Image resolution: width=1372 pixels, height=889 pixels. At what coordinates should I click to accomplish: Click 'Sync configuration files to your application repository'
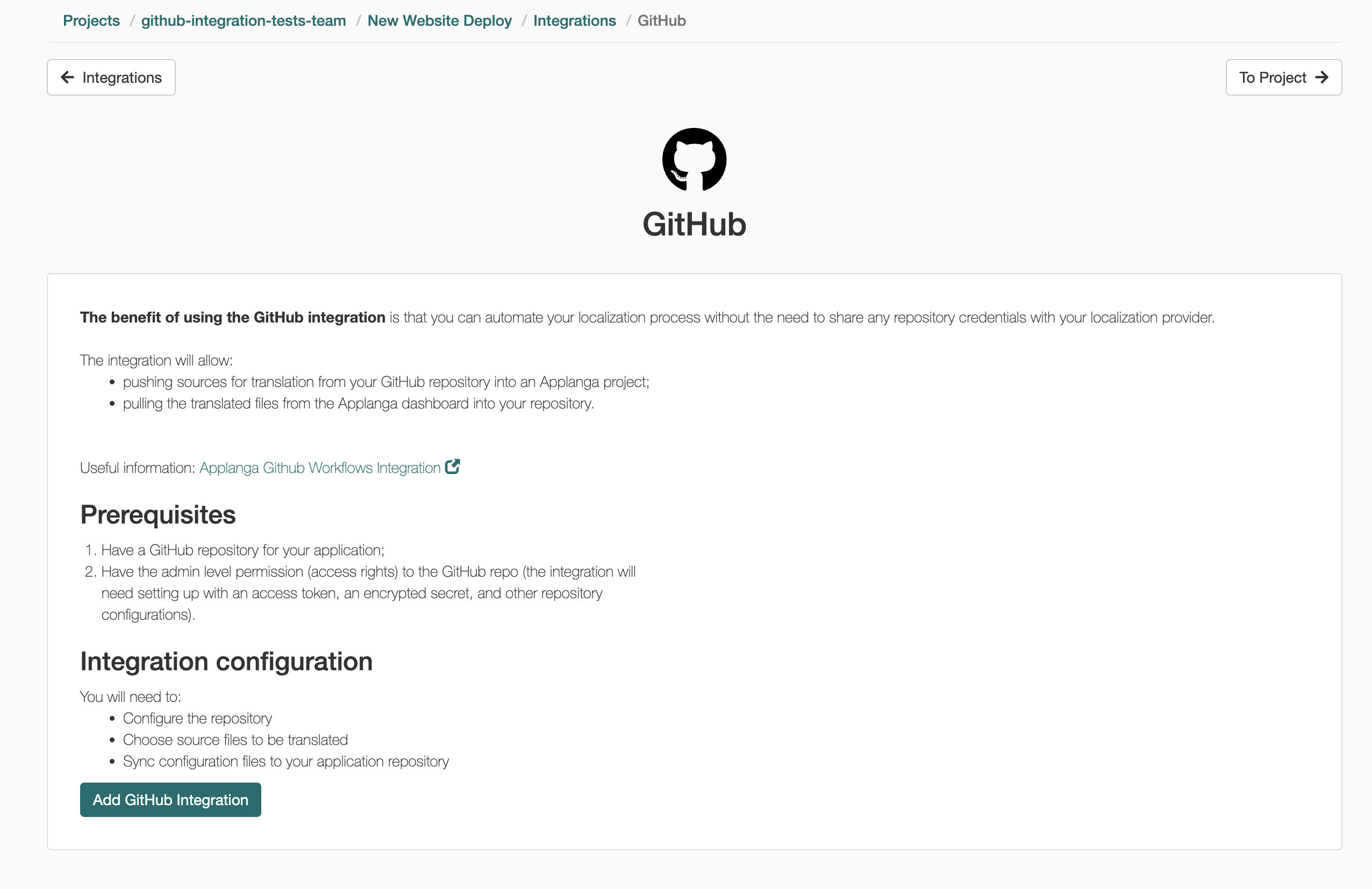(286, 762)
